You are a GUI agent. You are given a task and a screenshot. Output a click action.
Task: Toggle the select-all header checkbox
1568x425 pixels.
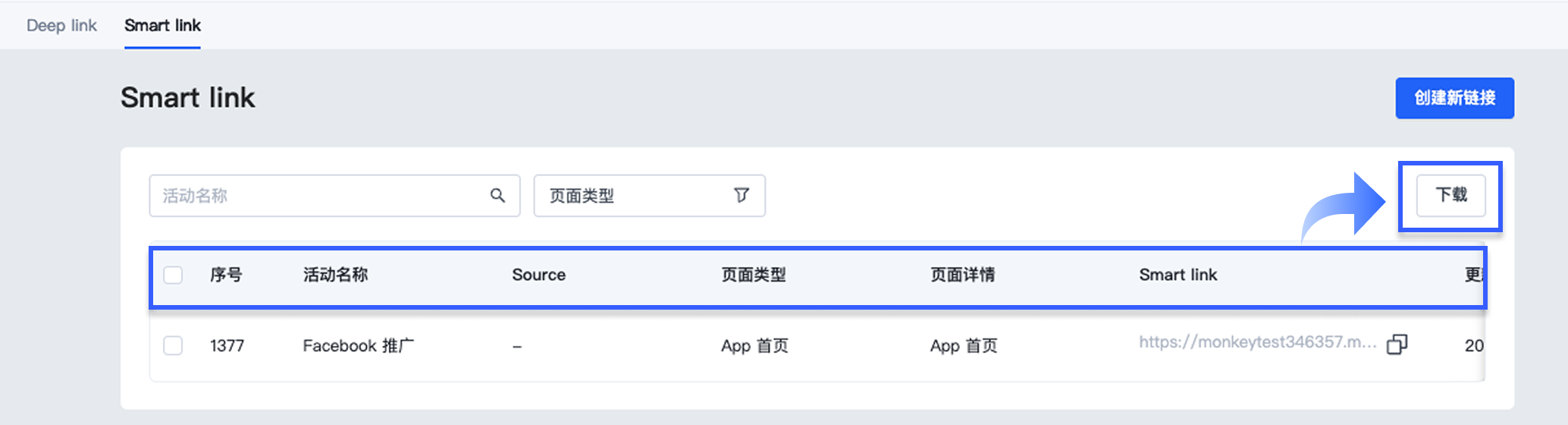pyautogui.click(x=173, y=275)
